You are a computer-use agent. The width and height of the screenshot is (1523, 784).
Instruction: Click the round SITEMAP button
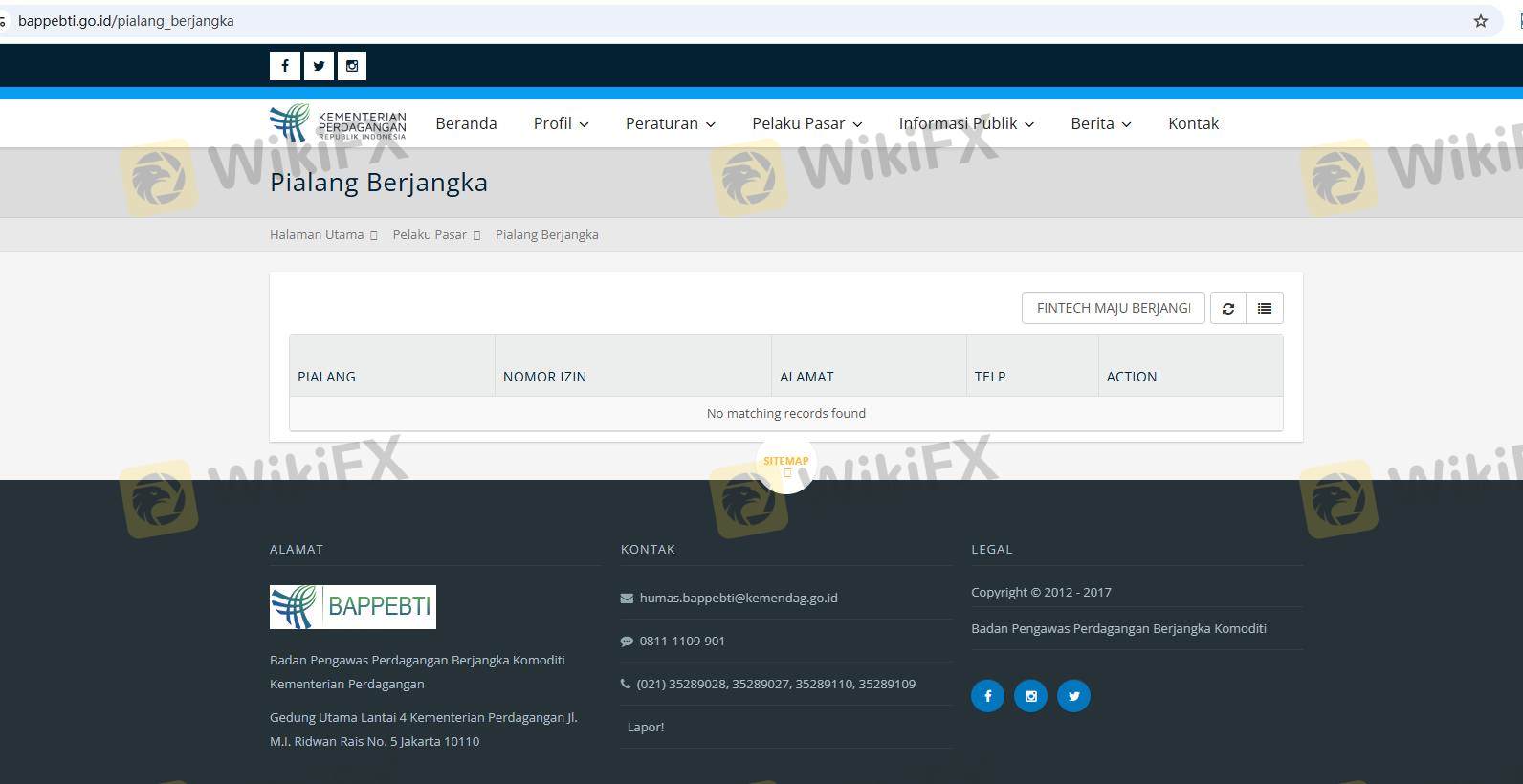785,463
